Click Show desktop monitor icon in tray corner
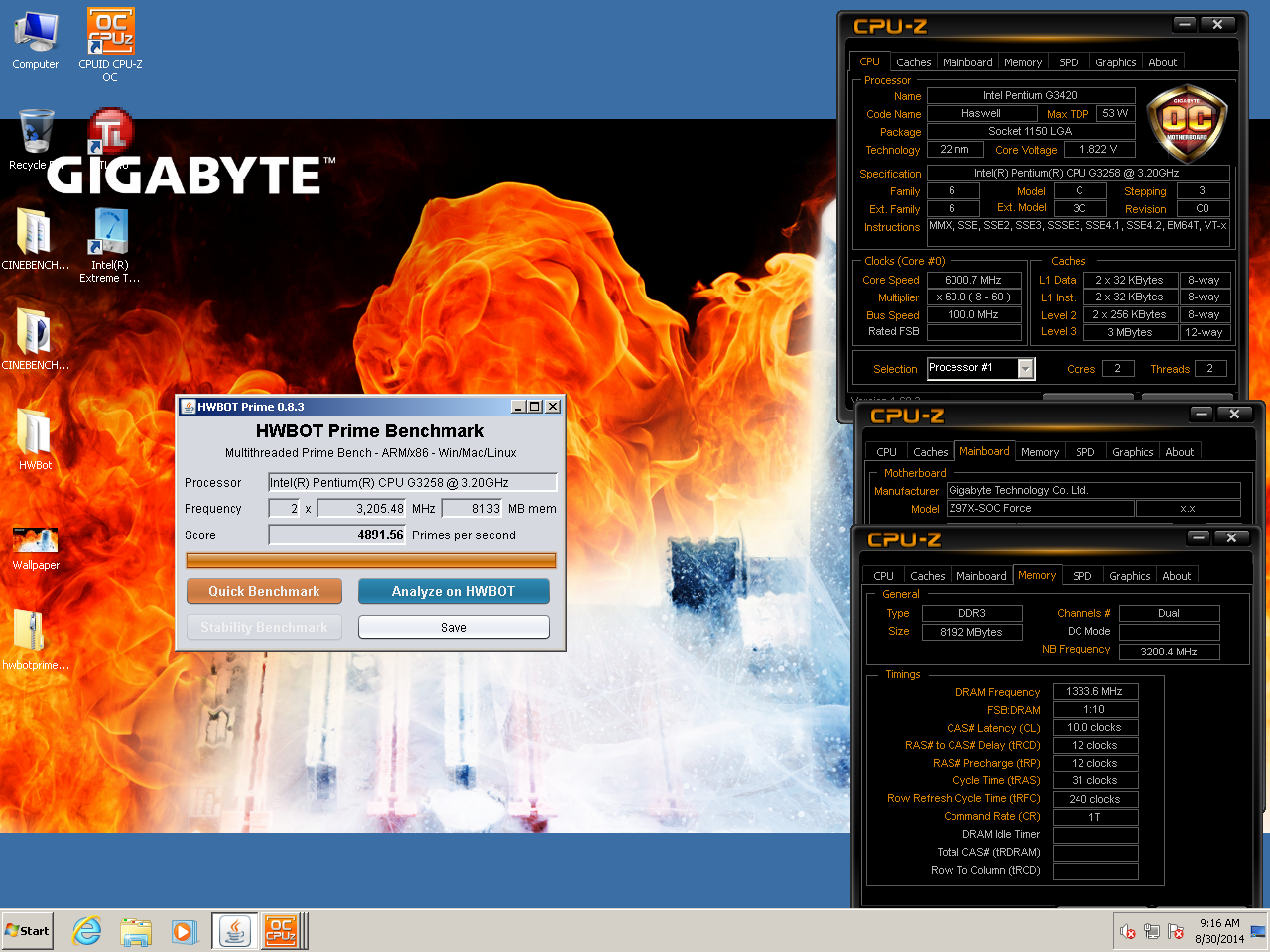 [x=1258, y=931]
